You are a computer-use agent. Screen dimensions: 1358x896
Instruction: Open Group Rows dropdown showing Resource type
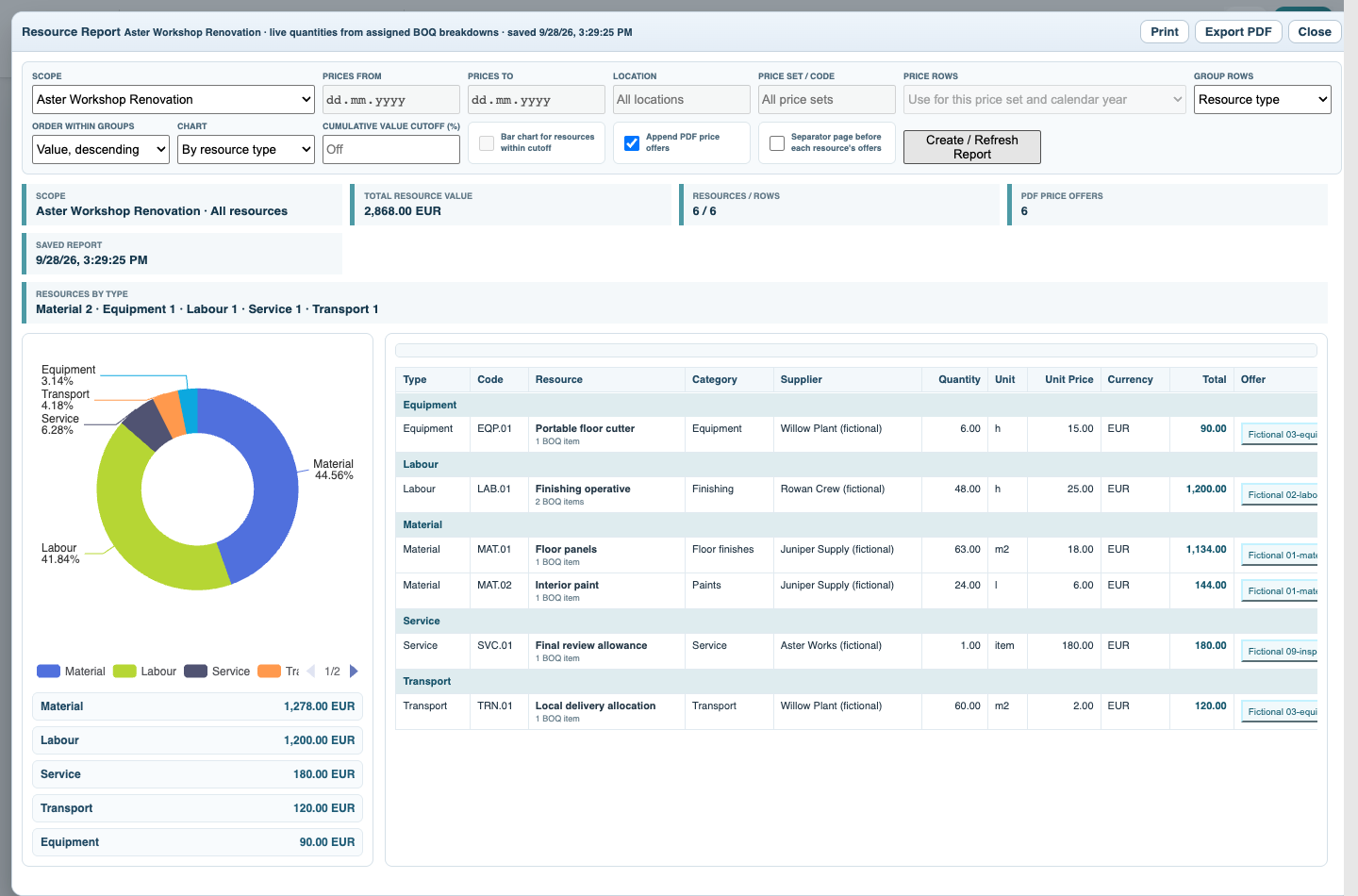click(x=1262, y=99)
